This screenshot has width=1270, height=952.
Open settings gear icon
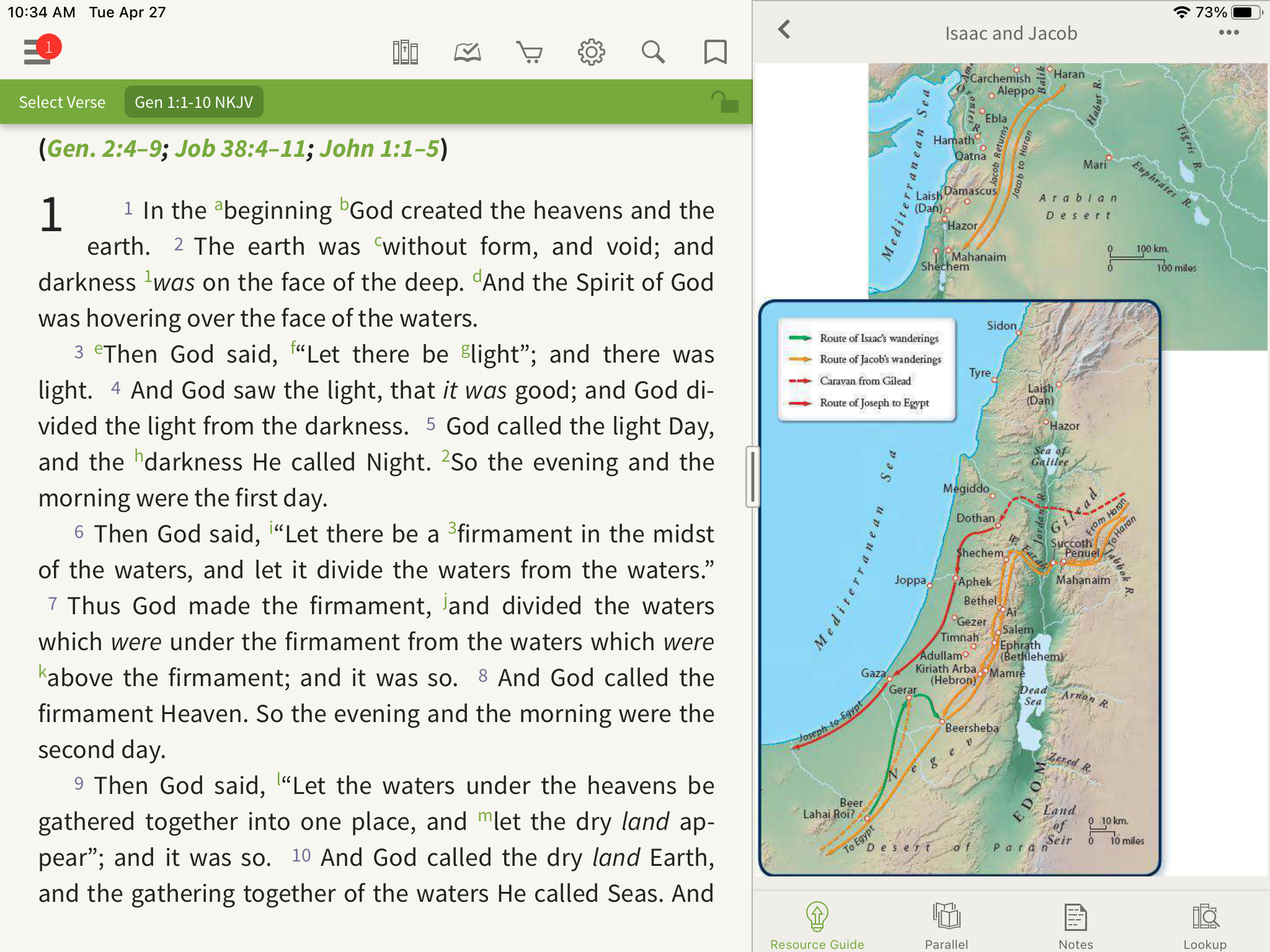592,53
